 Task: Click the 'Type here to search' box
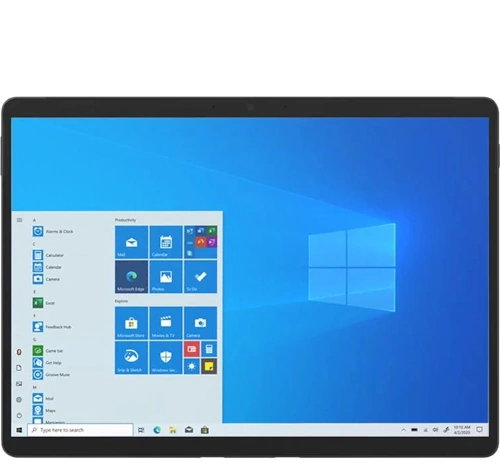80,430
